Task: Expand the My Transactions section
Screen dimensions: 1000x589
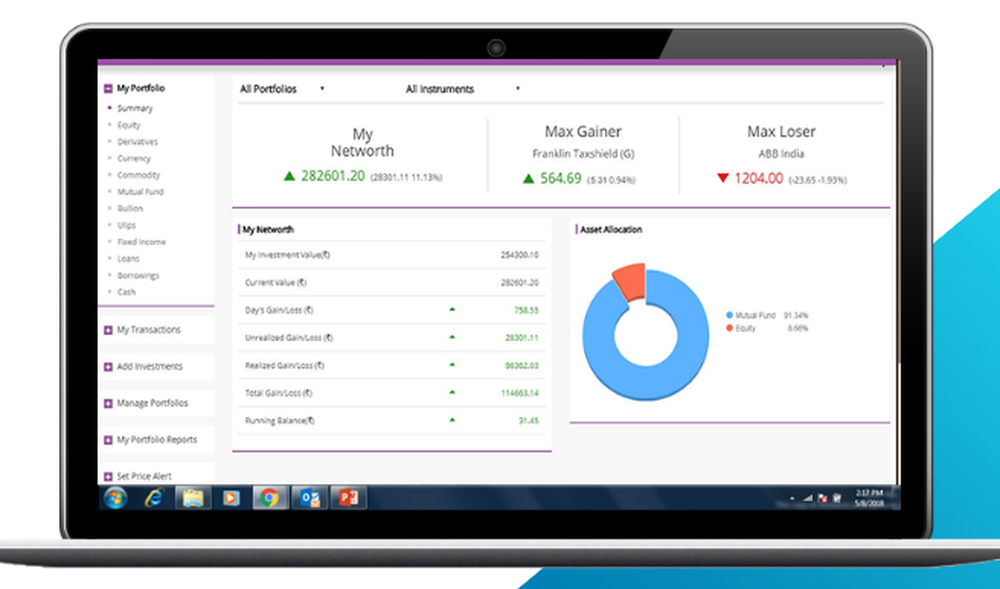Action: [x=146, y=329]
